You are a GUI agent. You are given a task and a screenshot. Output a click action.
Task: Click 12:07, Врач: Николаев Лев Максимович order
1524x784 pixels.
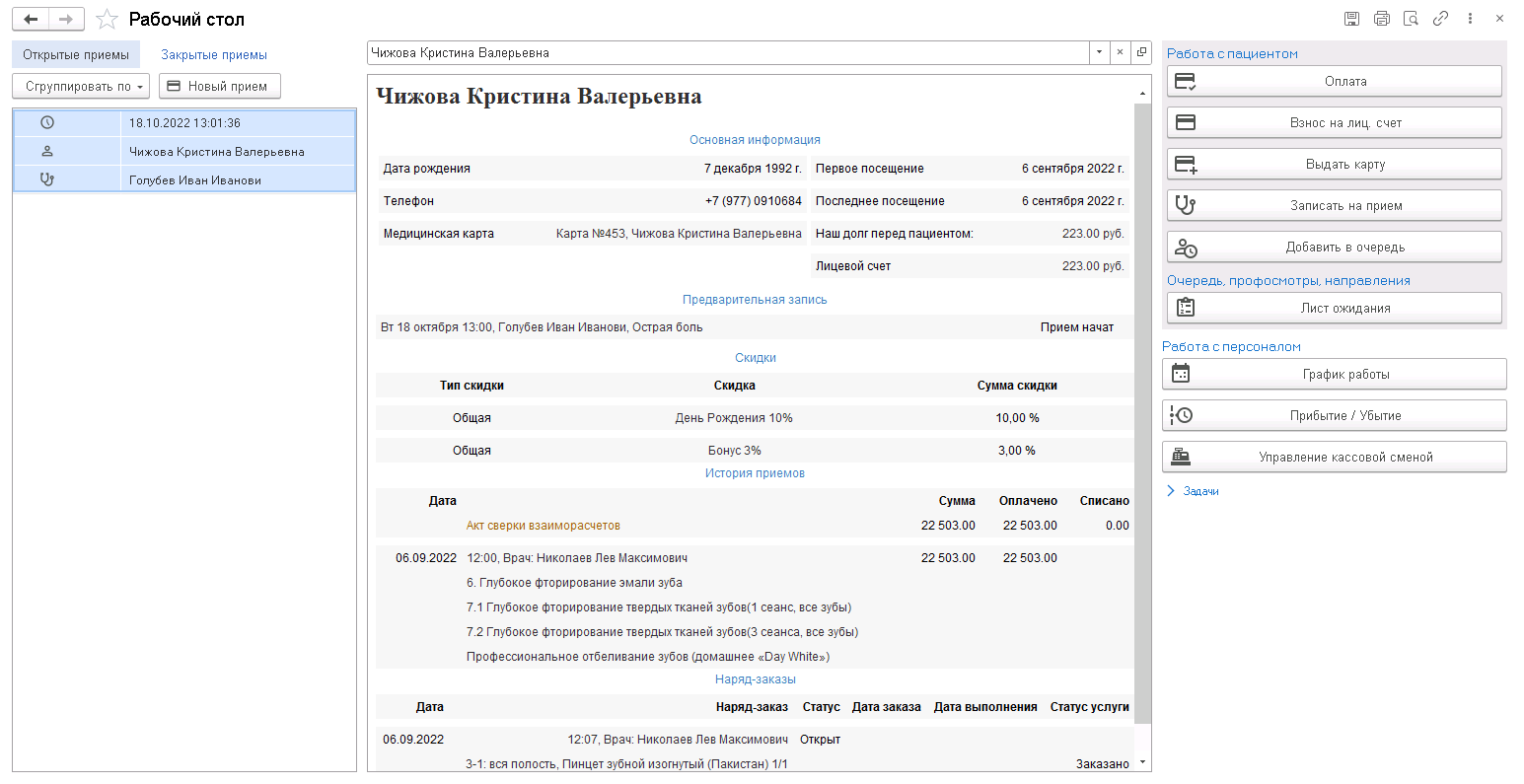click(678, 740)
